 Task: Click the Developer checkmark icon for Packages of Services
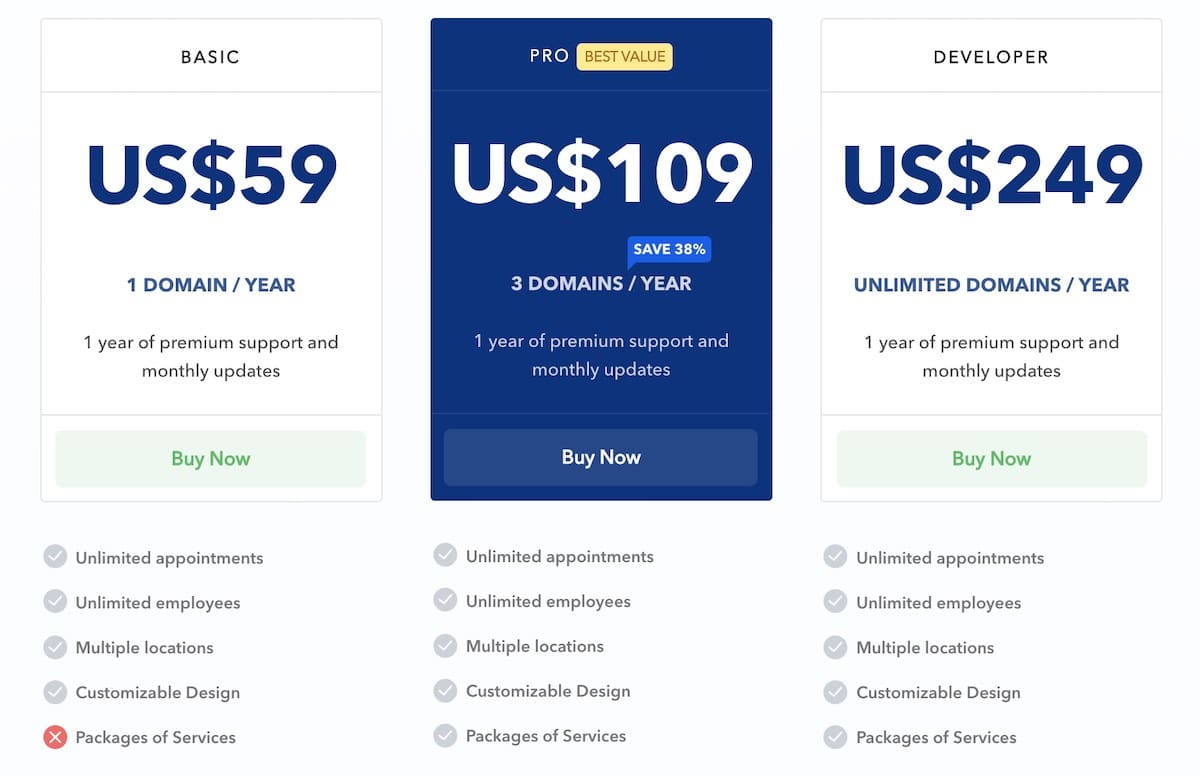[835, 738]
